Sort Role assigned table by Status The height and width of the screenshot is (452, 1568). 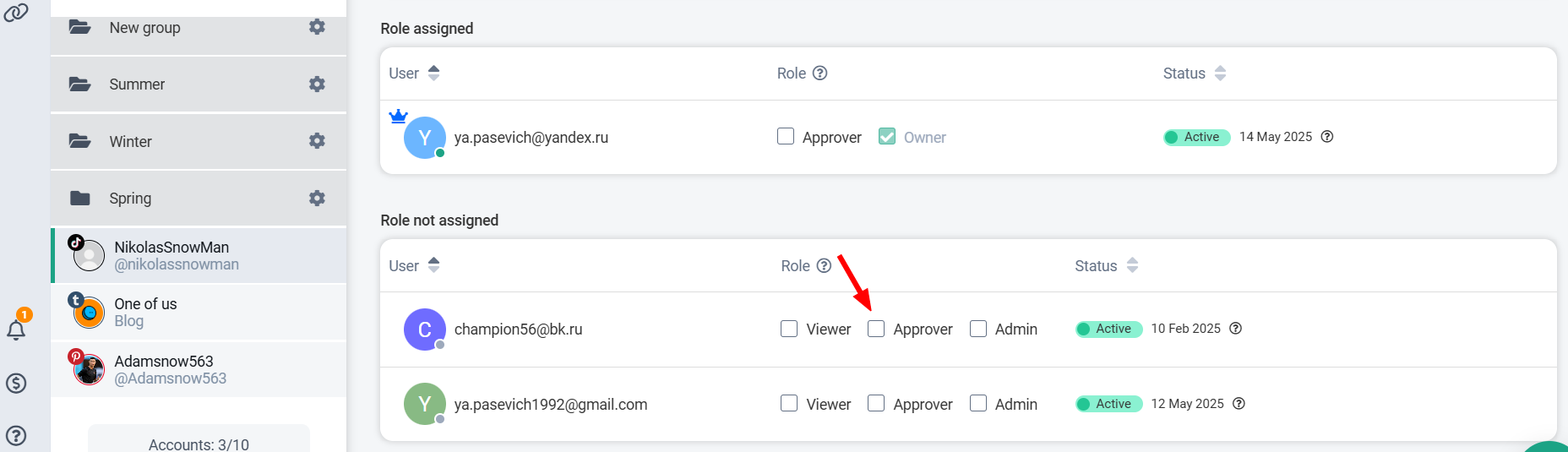tap(1220, 73)
